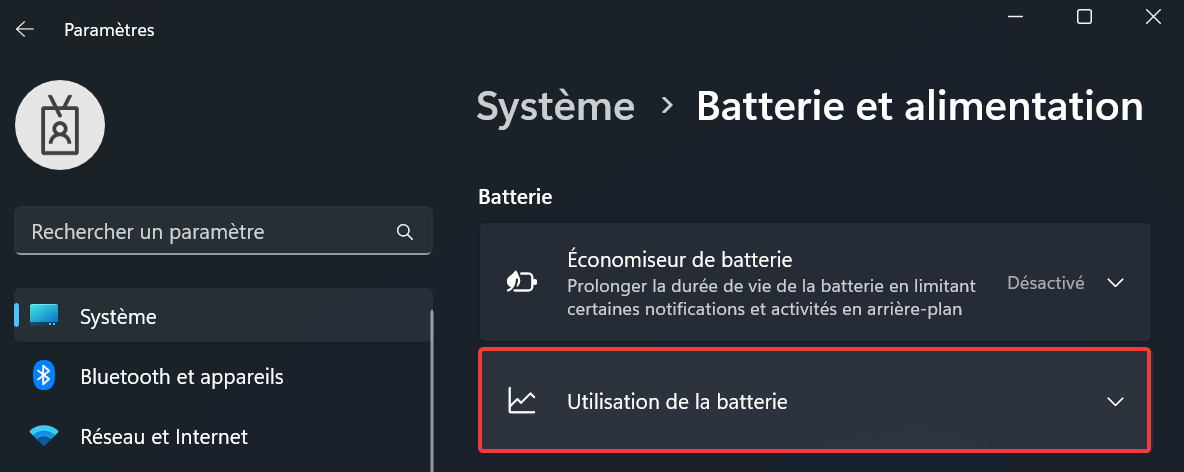The height and width of the screenshot is (472, 1184).
Task: Open the Désactivé status dropdown
Action: pyautogui.click(x=1046, y=283)
